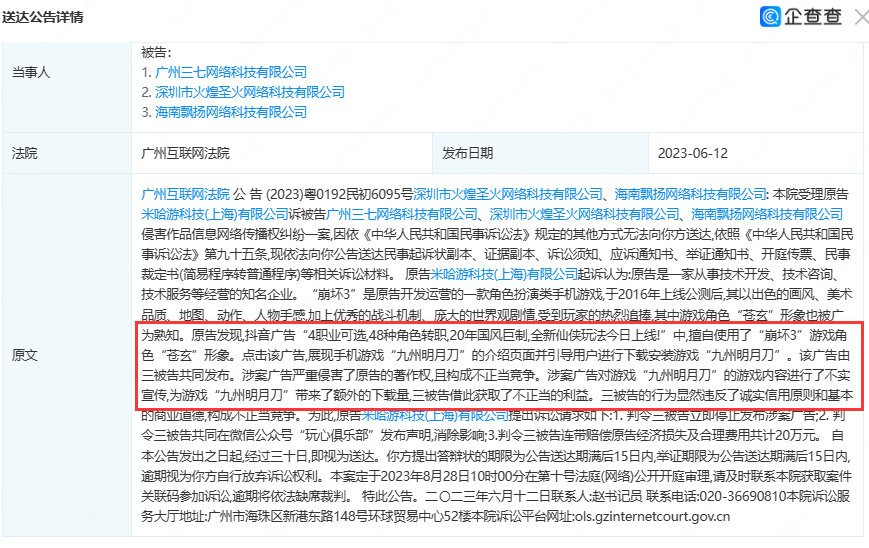This screenshot has height=548, width=869.
Task: Select the 当事人 row label
Action: click(x=30, y=73)
